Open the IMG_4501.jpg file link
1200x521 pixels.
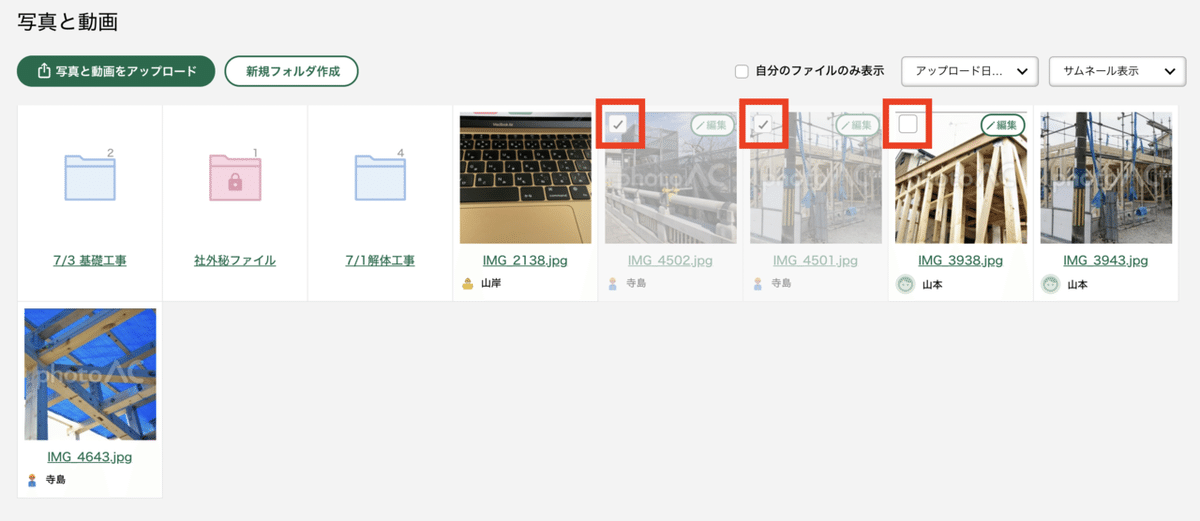(x=815, y=261)
